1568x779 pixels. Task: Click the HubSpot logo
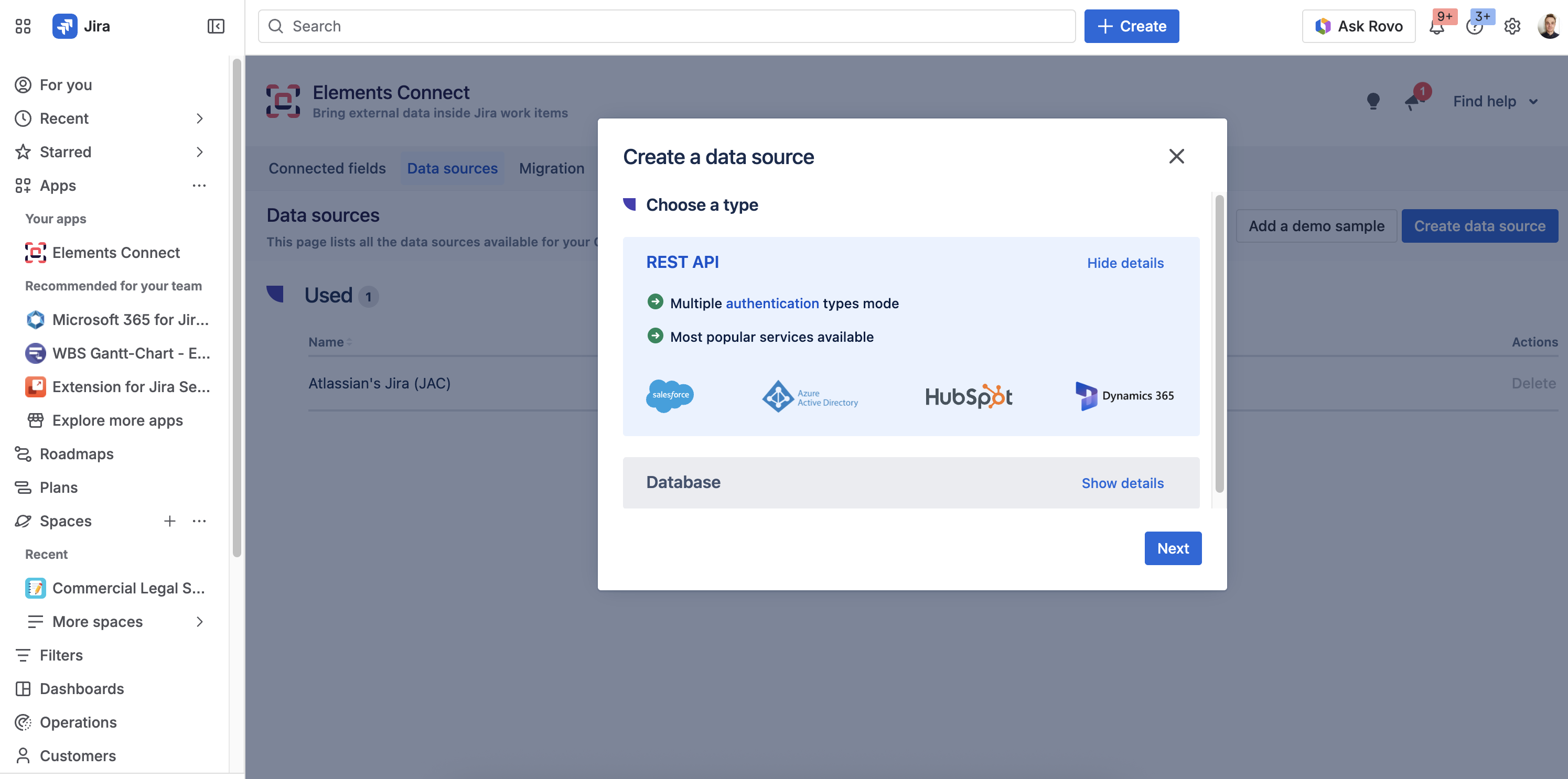coord(969,396)
